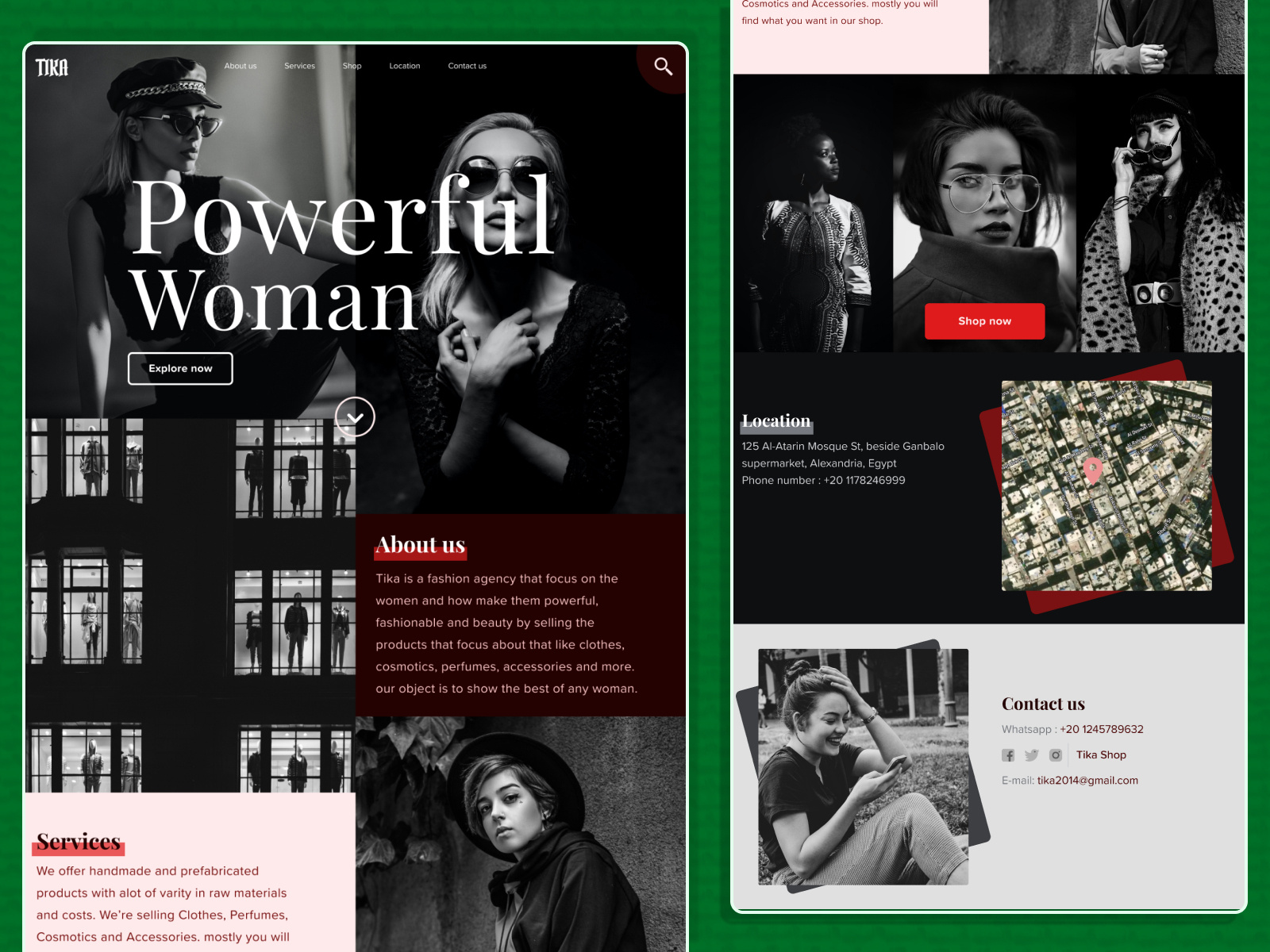Click the Instagram icon in Contact us
The height and width of the screenshot is (952, 1270).
pyautogui.click(x=1056, y=755)
